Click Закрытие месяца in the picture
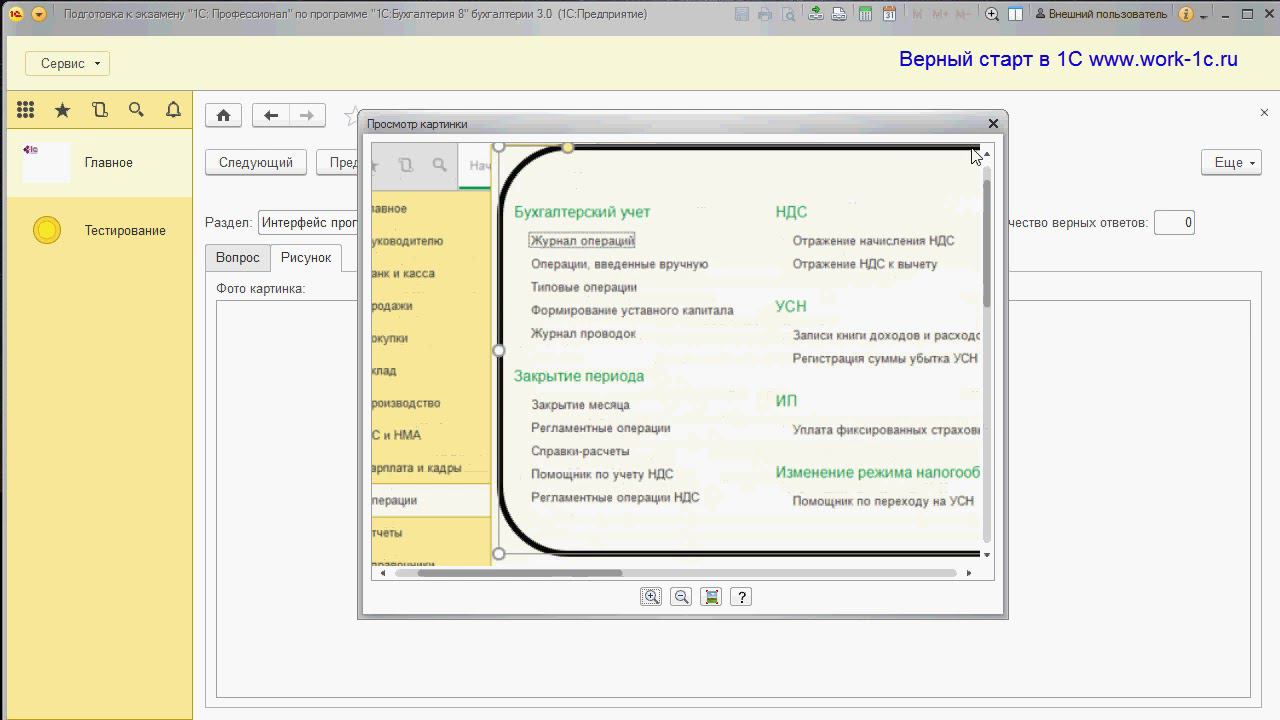 tap(580, 405)
